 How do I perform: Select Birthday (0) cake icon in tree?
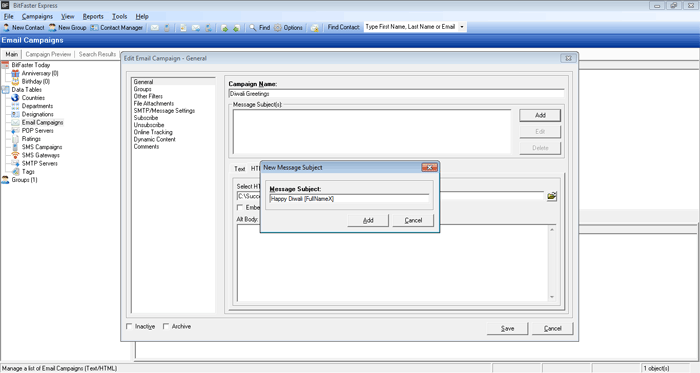point(15,82)
